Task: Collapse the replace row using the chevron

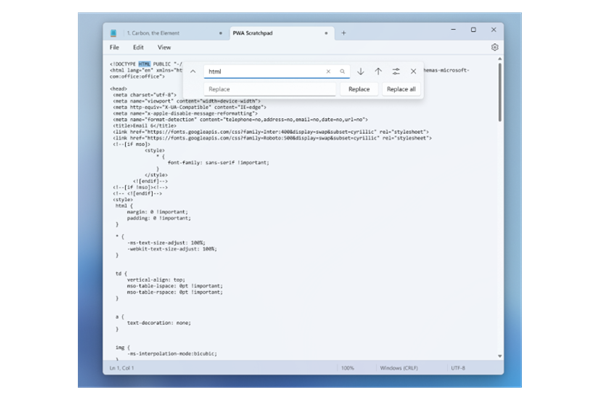Action: 192,72
